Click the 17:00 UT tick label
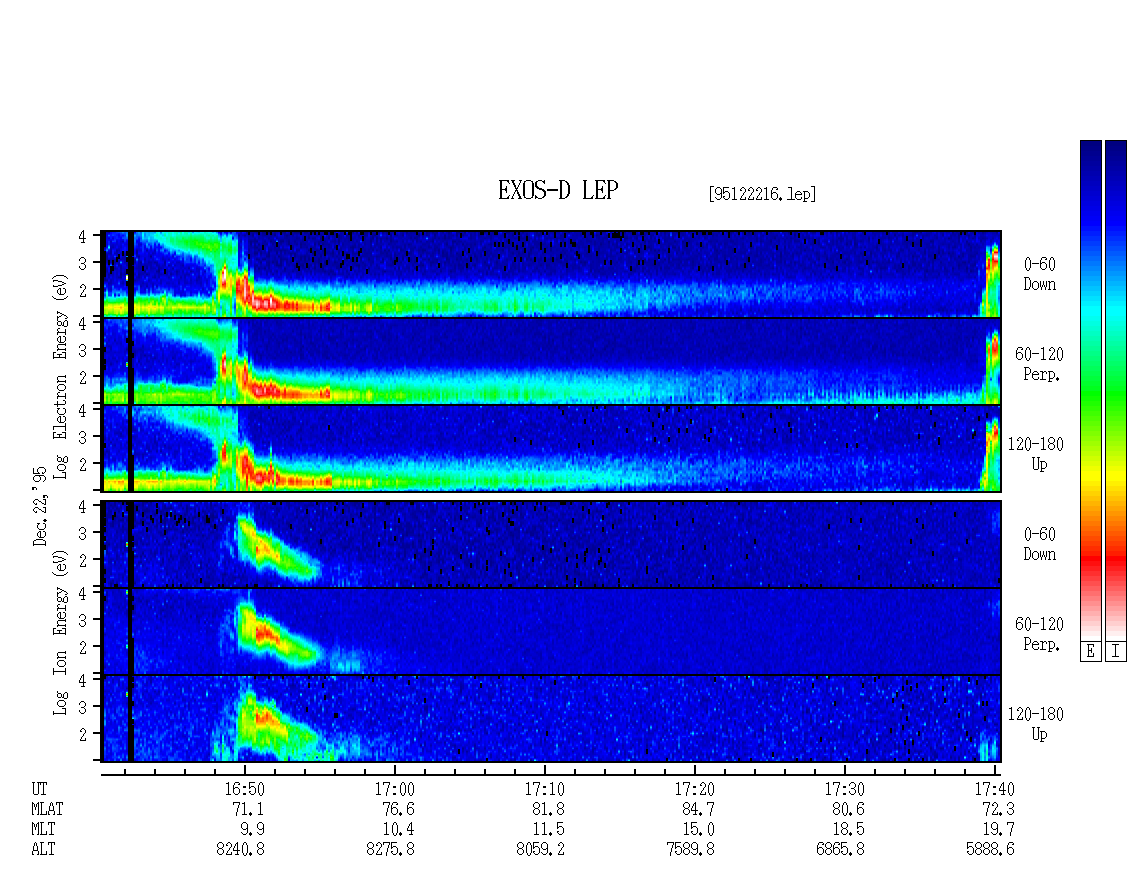This screenshot has width=1130, height=875. tap(394, 789)
